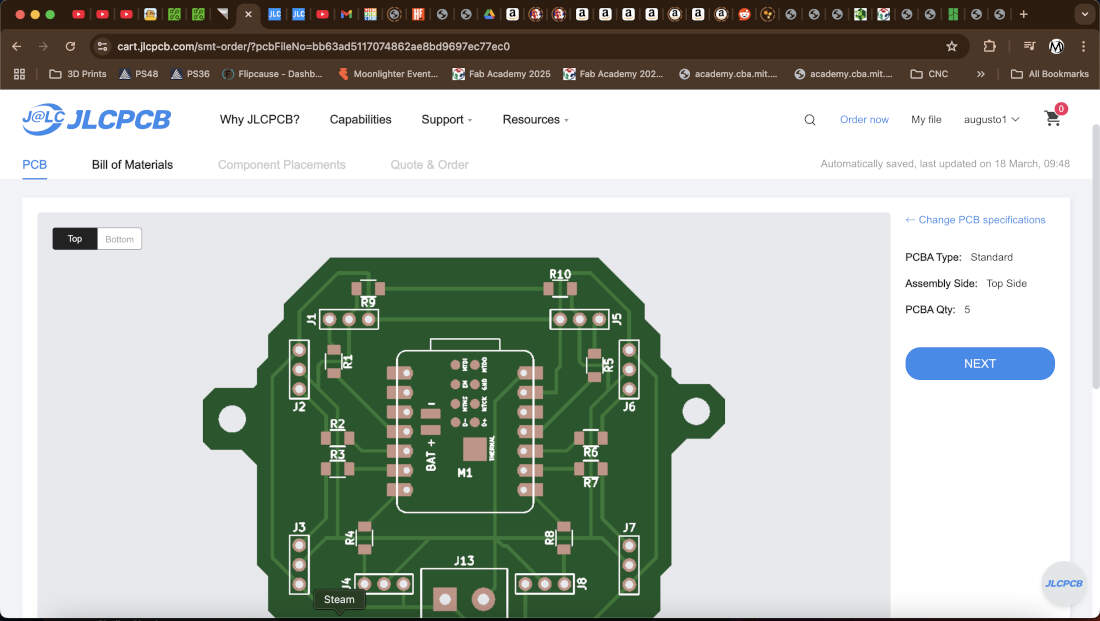Image resolution: width=1100 pixels, height=621 pixels.
Task: Show the Bottom side of PCB
Action: coord(119,239)
